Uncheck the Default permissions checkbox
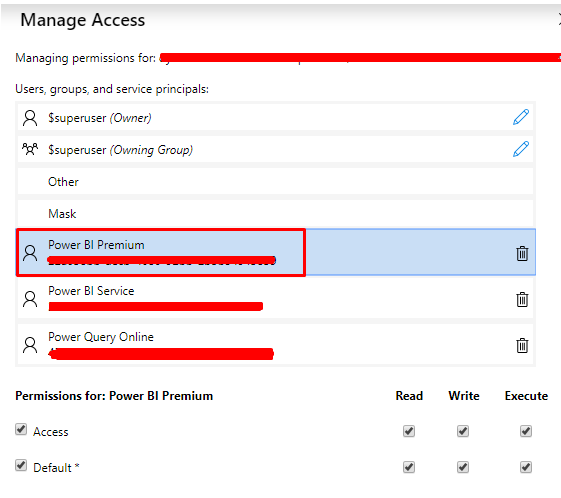The height and width of the screenshot is (498, 561). pos(21,465)
